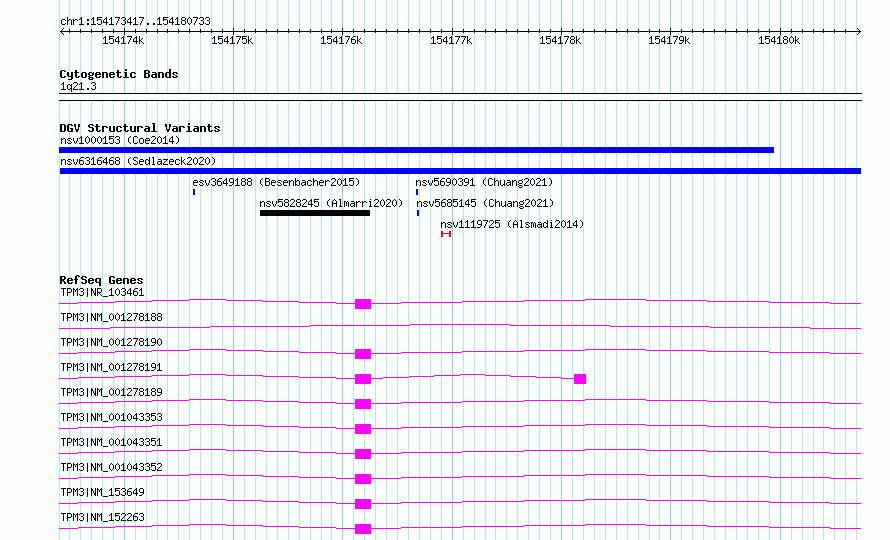890x540 pixels.
Task: Select the red nsv1119725 (Alsmadi2014) marker
Action: tap(446, 234)
